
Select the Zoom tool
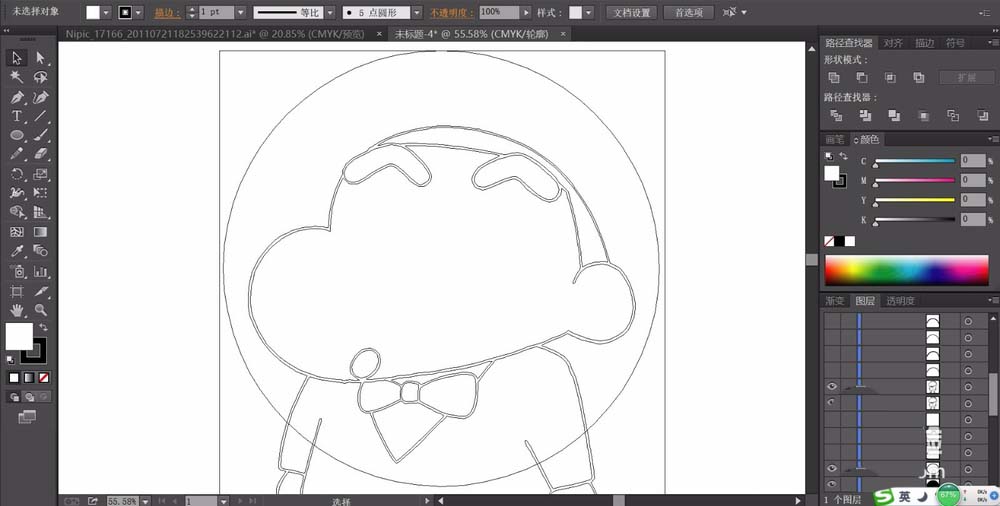(x=40, y=311)
